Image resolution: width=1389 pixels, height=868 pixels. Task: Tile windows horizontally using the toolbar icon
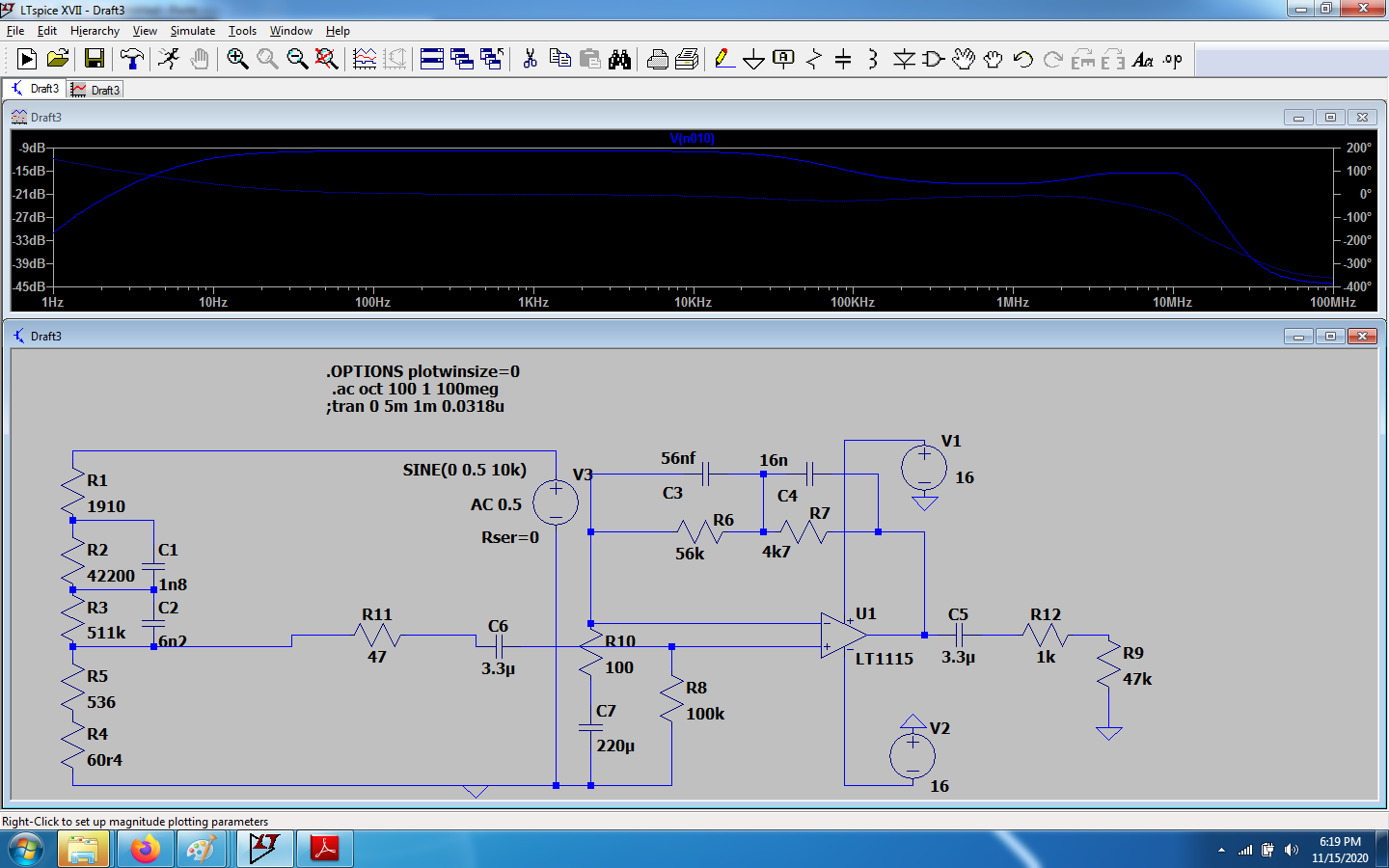(x=432, y=60)
